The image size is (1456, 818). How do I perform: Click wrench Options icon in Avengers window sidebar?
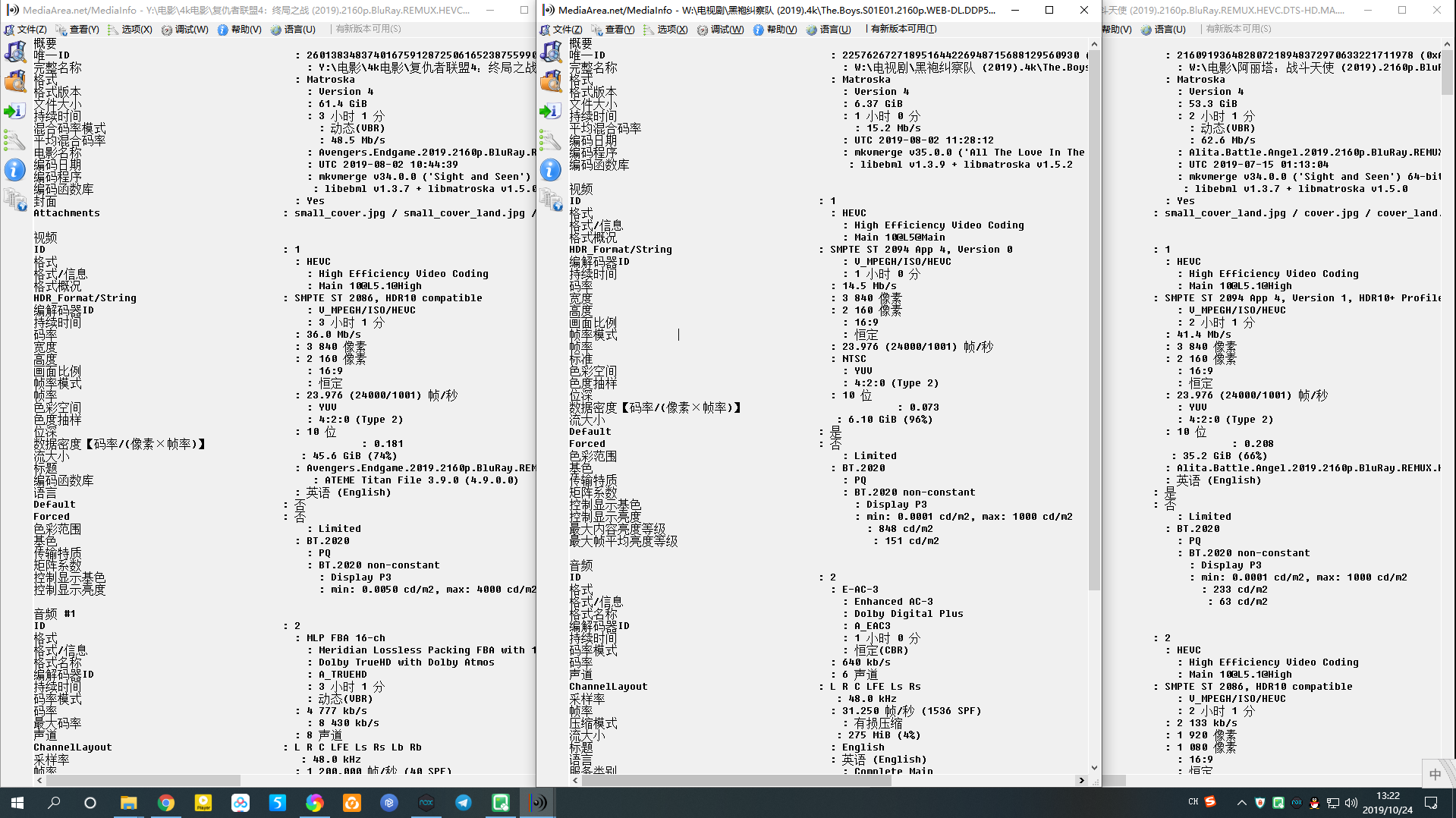15,140
